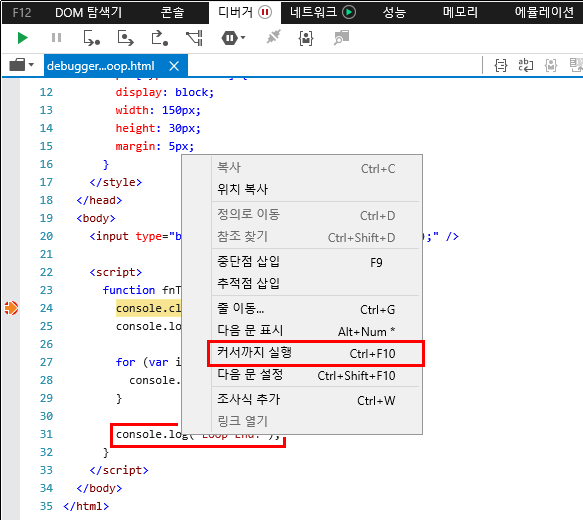The image size is (583, 520).
Task: Click the grayed library code icon in tab bar
Action: click(551, 65)
